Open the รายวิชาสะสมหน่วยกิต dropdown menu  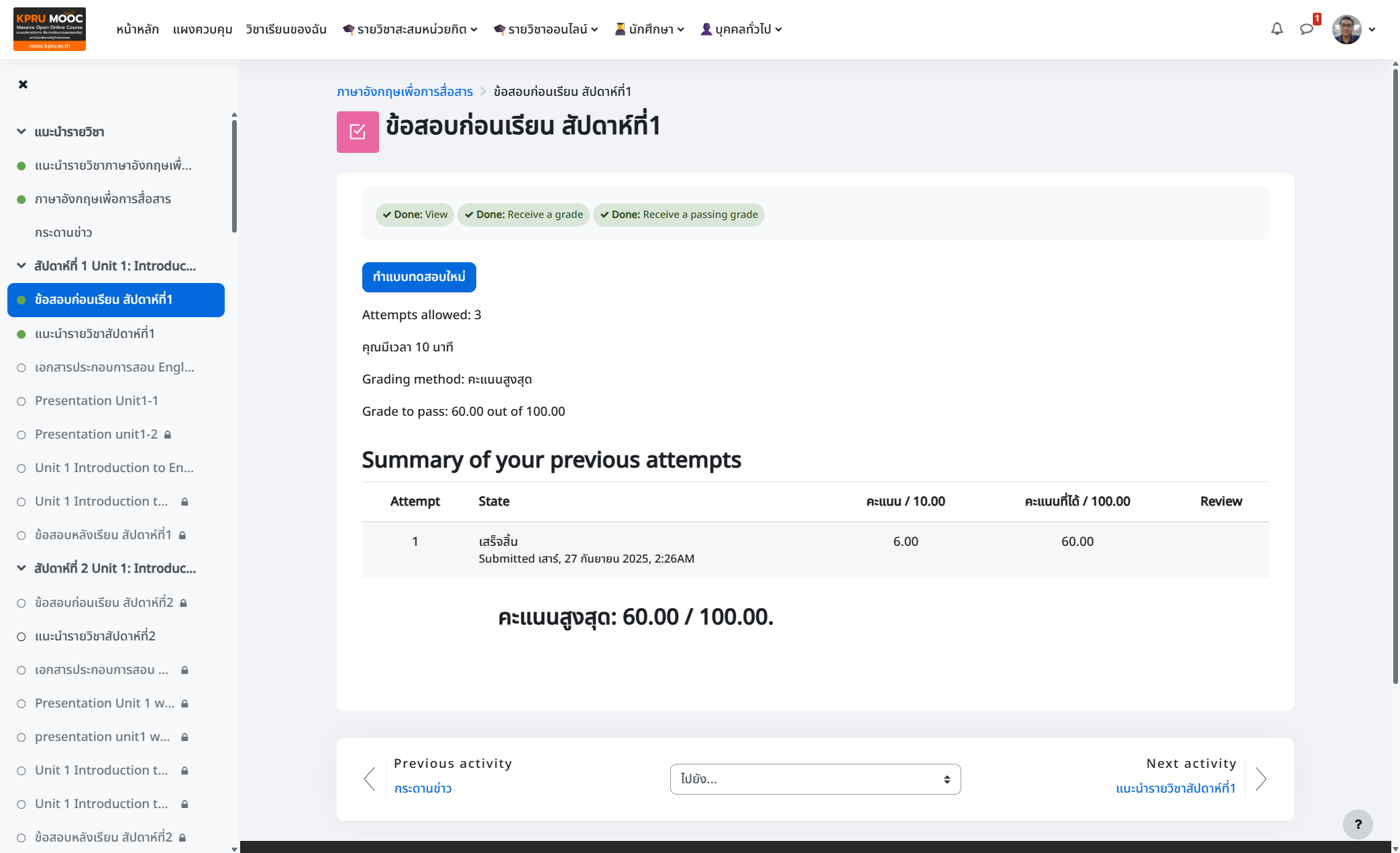[410, 29]
